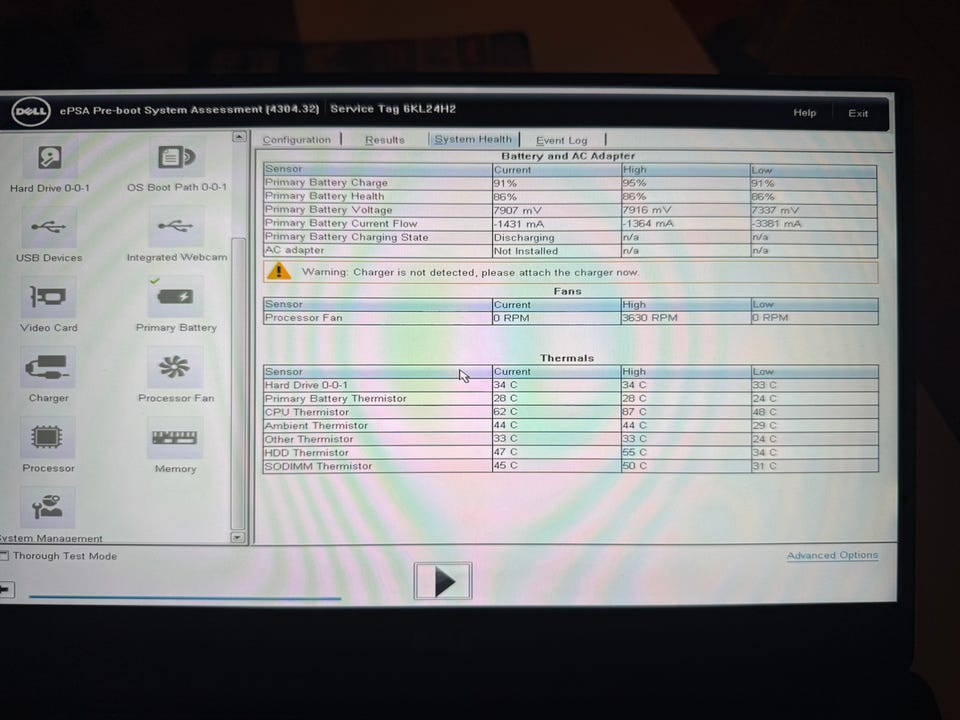The height and width of the screenshot is (720, 960).
Task: Click the Primary Battery Thermistor row label
Action: click(x=336, y=399)
